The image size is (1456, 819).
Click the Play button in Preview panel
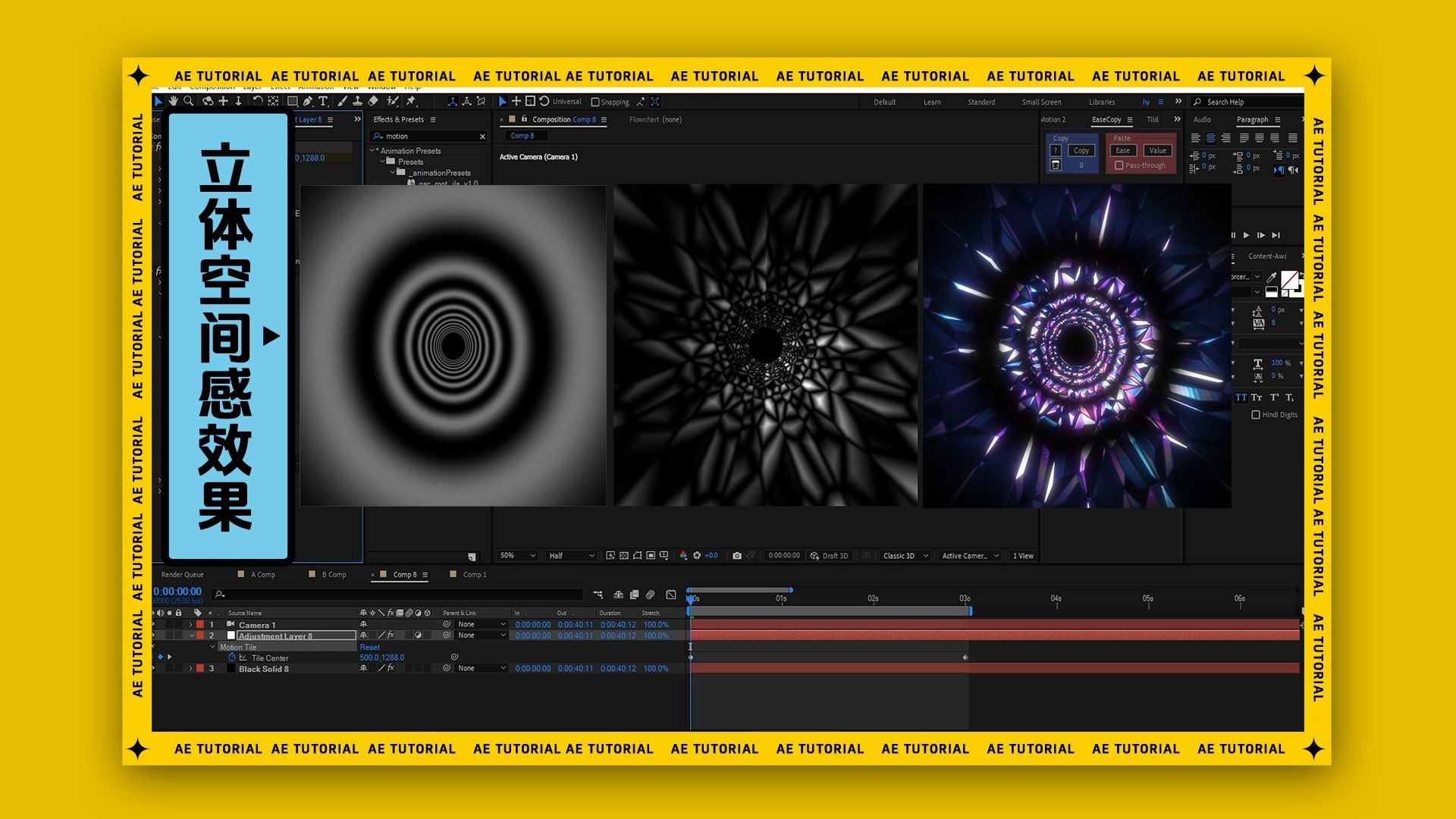[1246, 235]
